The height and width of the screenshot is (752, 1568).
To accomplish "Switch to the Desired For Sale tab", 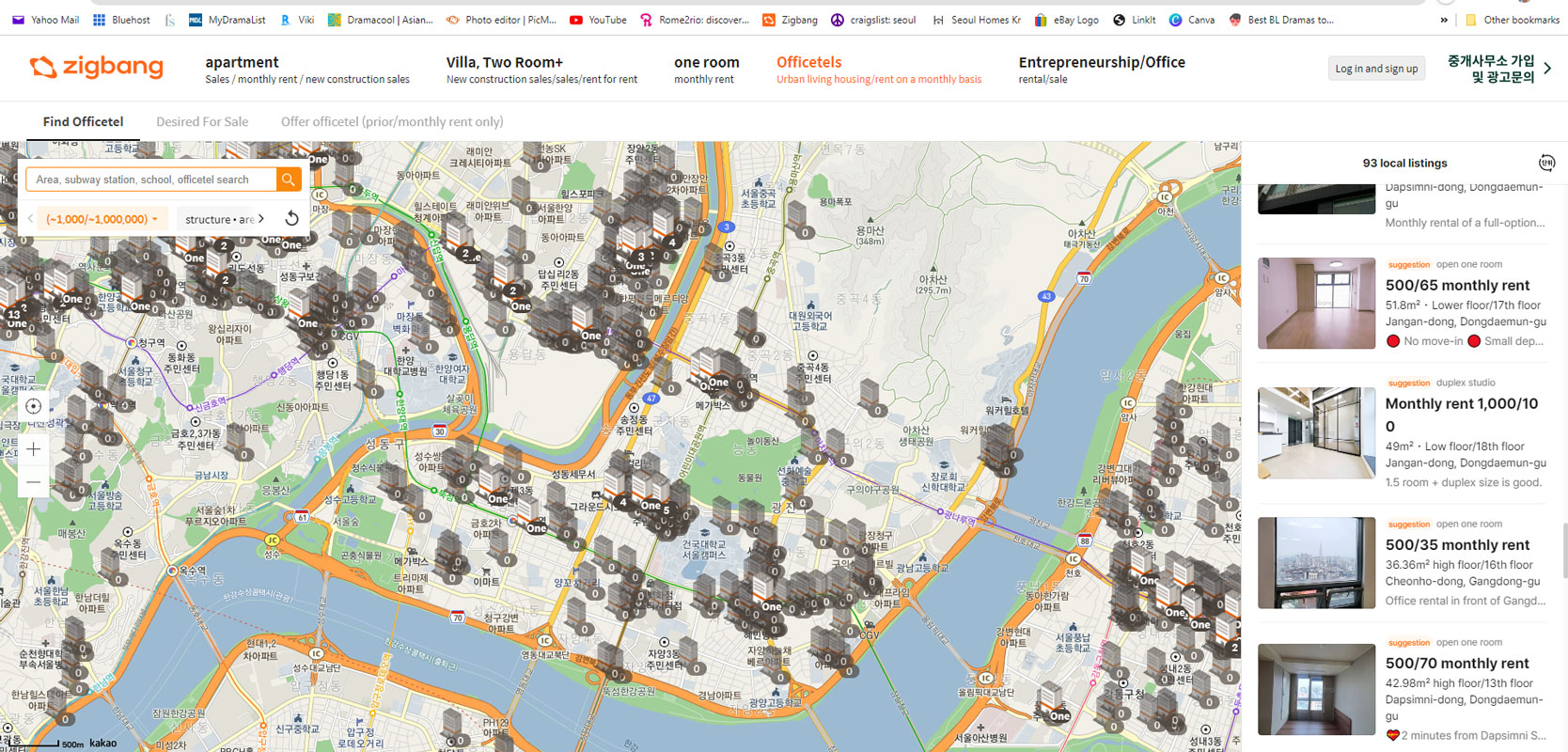I will [x=202, y=121].
